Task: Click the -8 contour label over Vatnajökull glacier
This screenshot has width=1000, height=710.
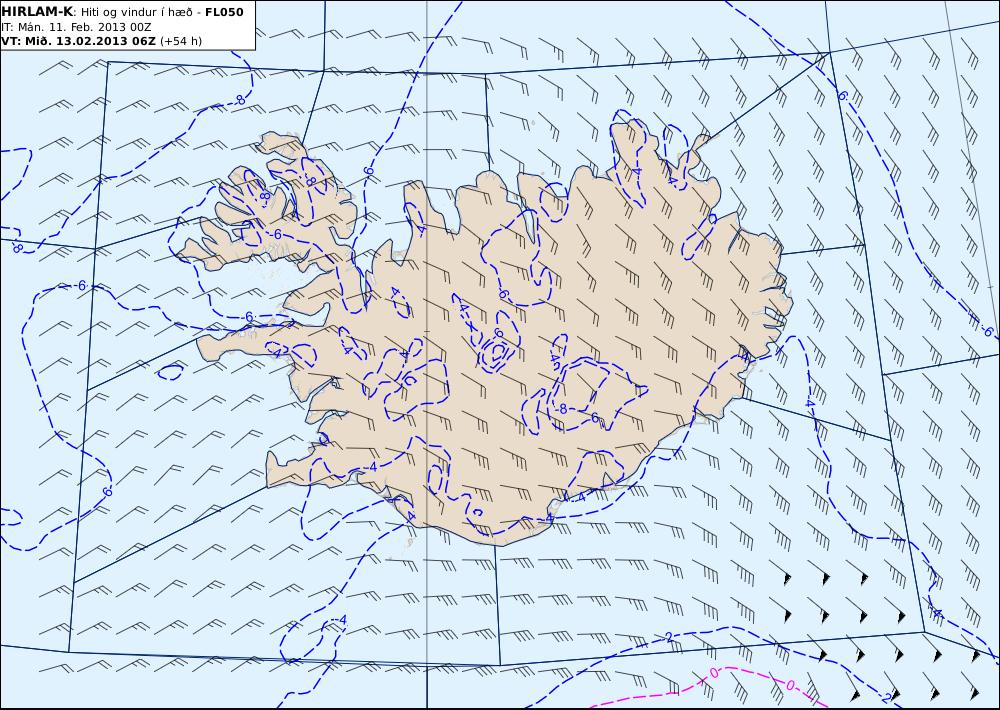Action: [x=562, y=410]
